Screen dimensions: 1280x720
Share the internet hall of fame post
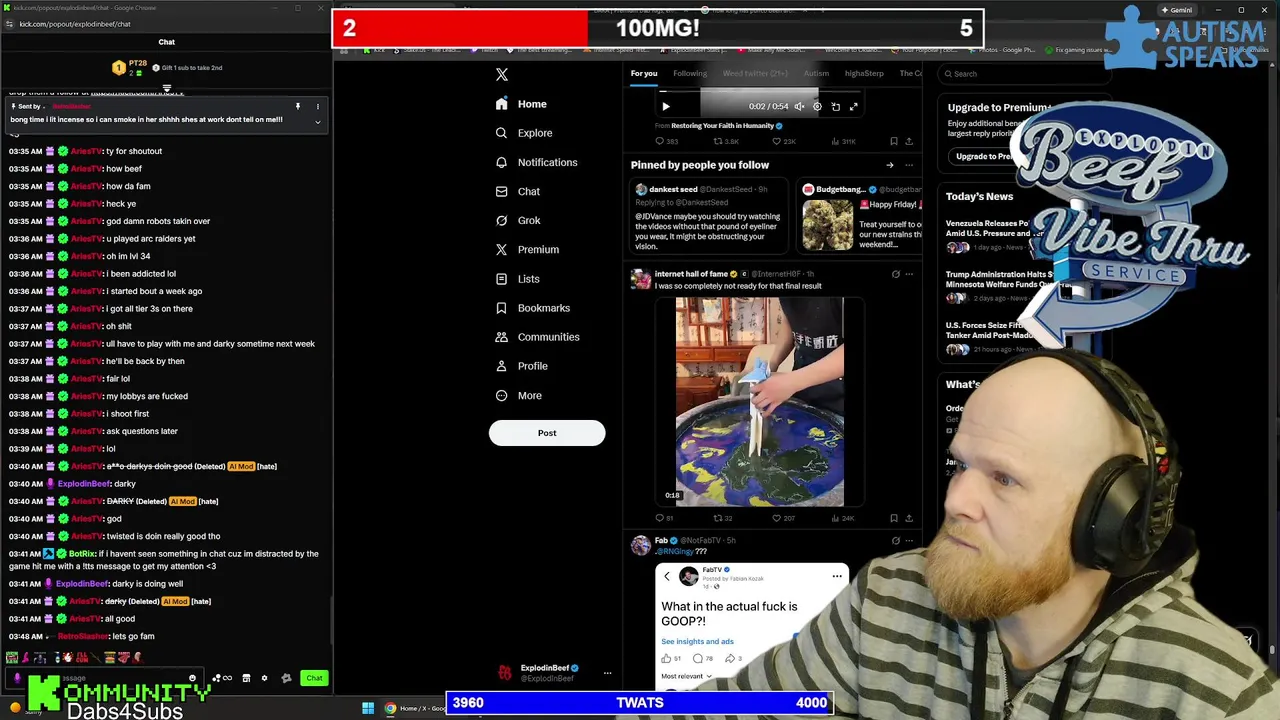tap(909, 518)
